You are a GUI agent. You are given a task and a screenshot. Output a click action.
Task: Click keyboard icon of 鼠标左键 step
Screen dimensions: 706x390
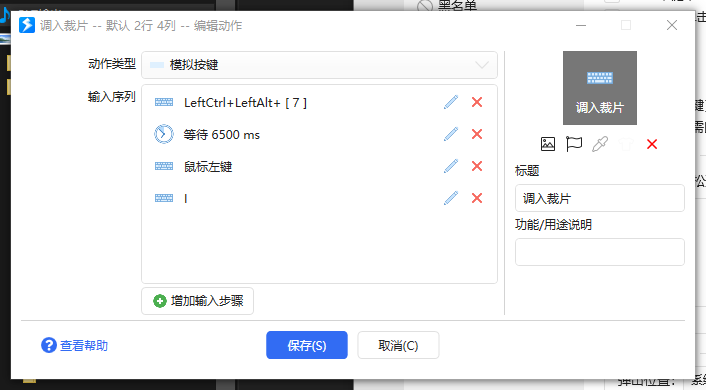click(164, 166)
